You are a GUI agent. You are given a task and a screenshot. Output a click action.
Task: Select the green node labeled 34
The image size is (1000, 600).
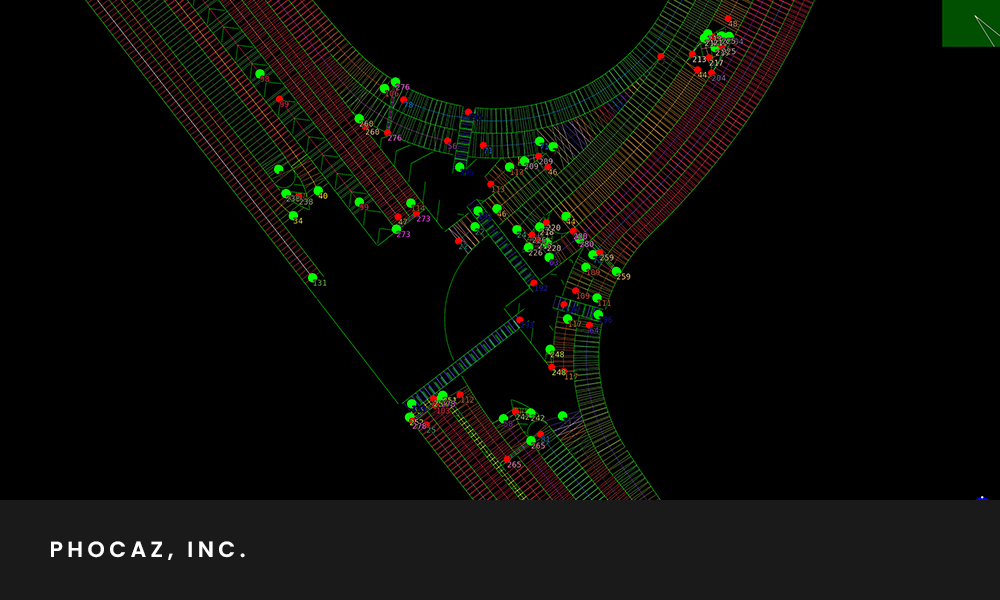(293, 216)
